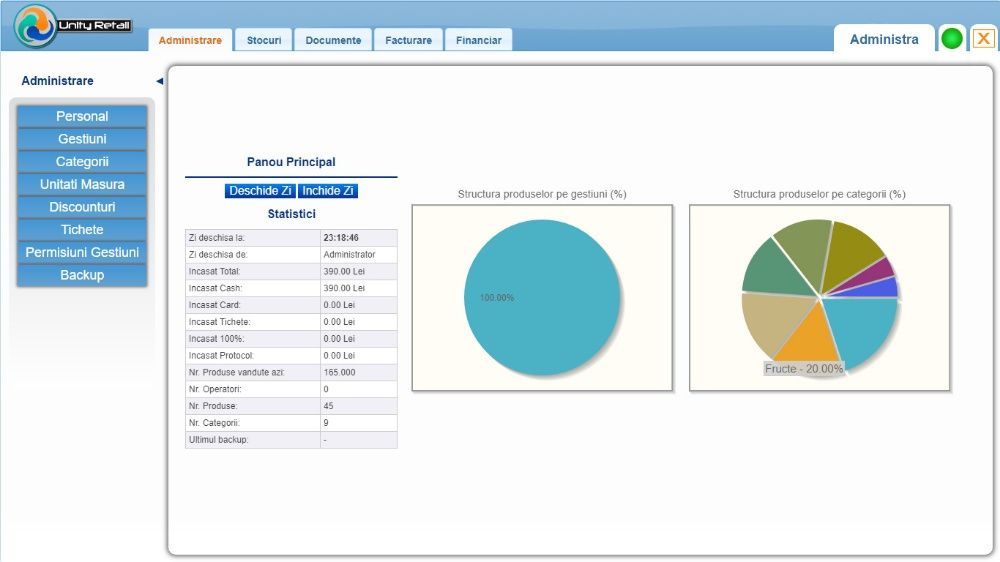
Task: Click the Nr. Categorii value '9'
Action: pyautogui.click(x=326, y=423)
